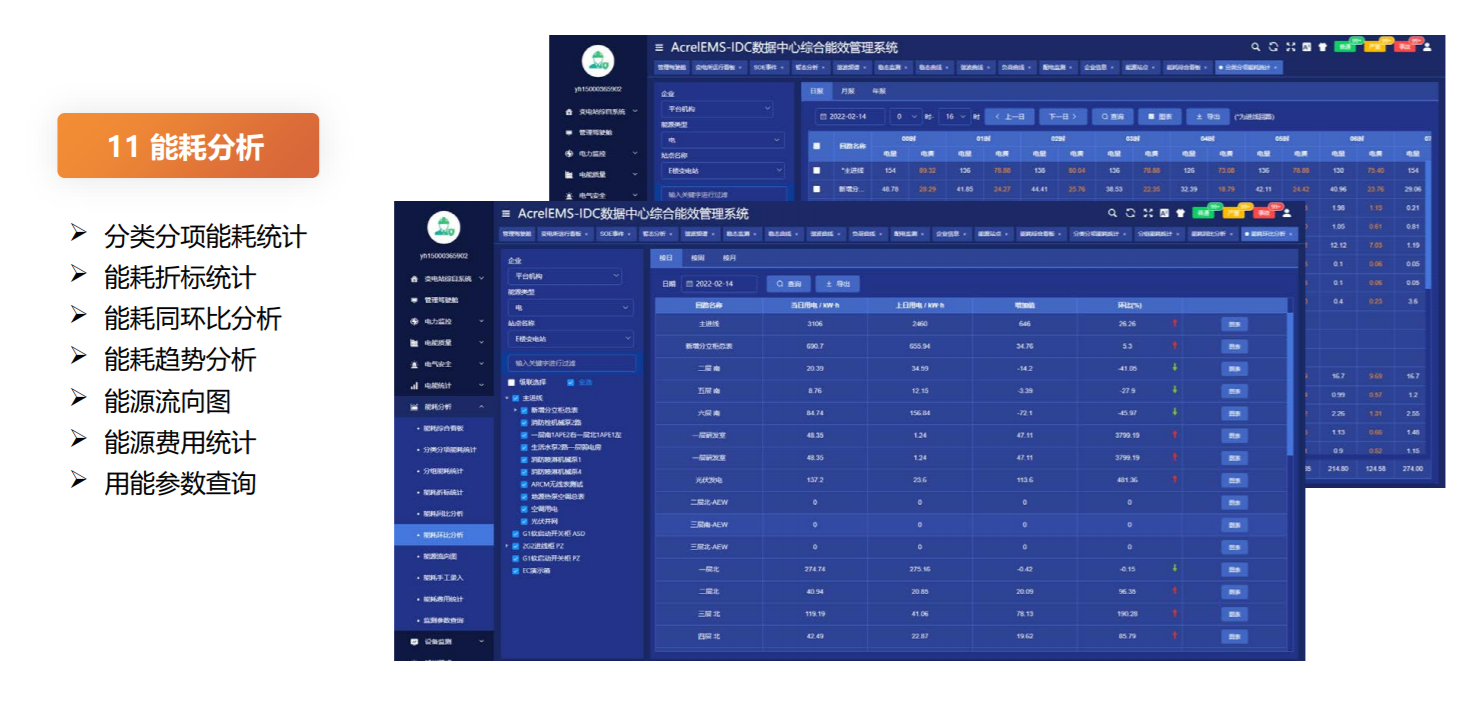1475x714 pixels.
Task: Click font size icon in front window header
Action: [1164, 213]
